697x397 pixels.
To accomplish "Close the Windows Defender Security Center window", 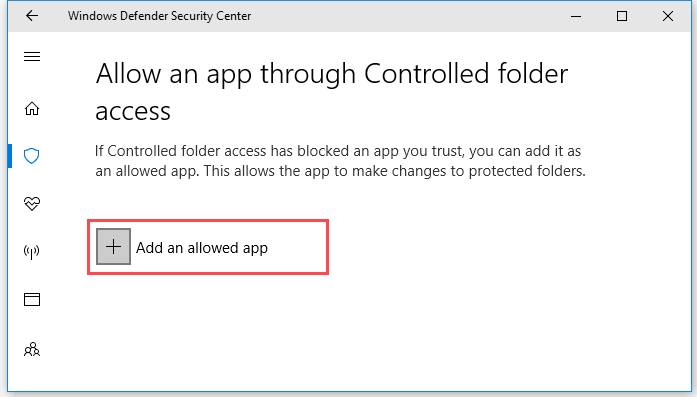I will (668, 16).
